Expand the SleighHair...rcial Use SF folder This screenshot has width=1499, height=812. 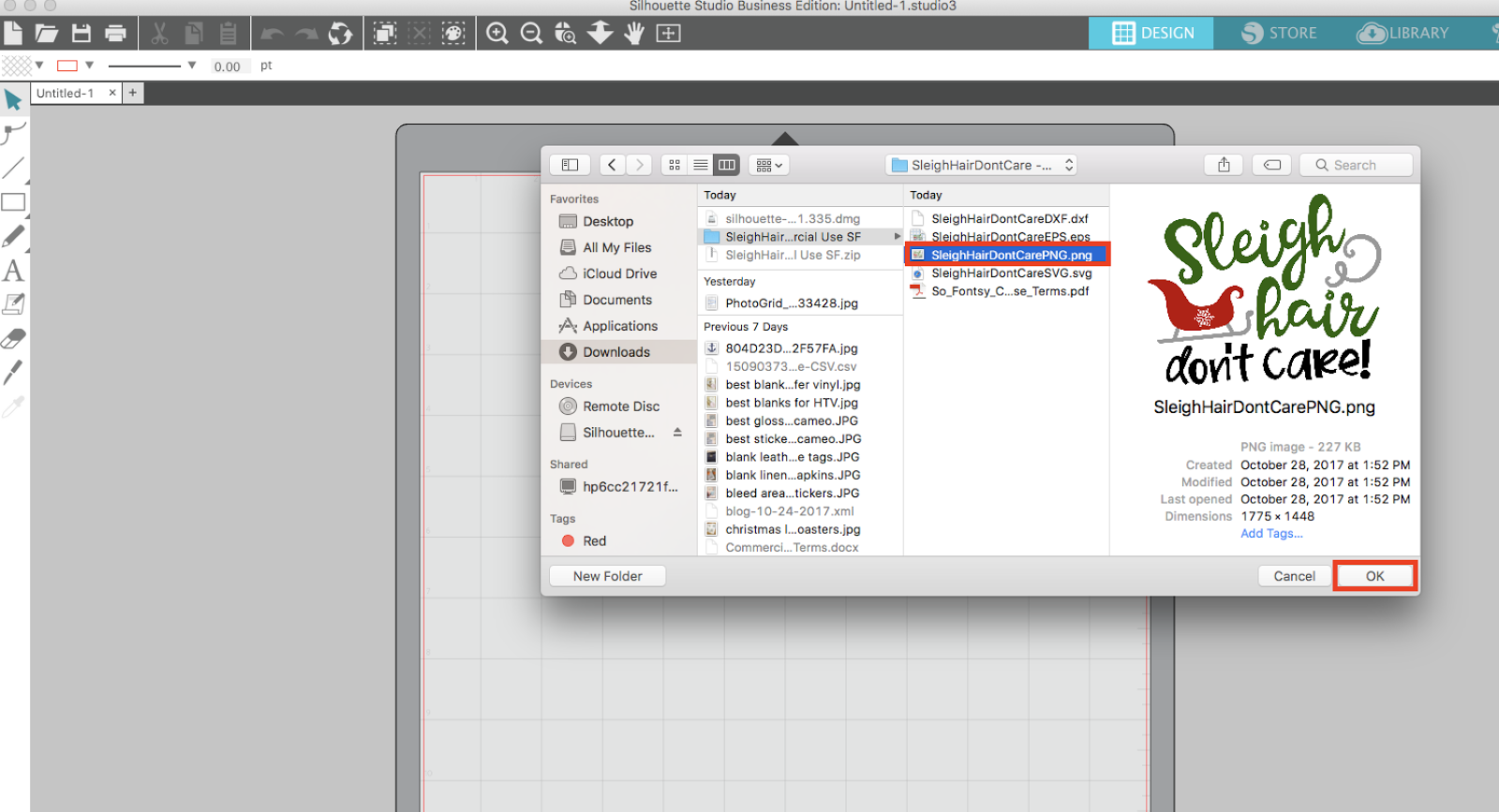pyautogui.click(x=898, y=237)
